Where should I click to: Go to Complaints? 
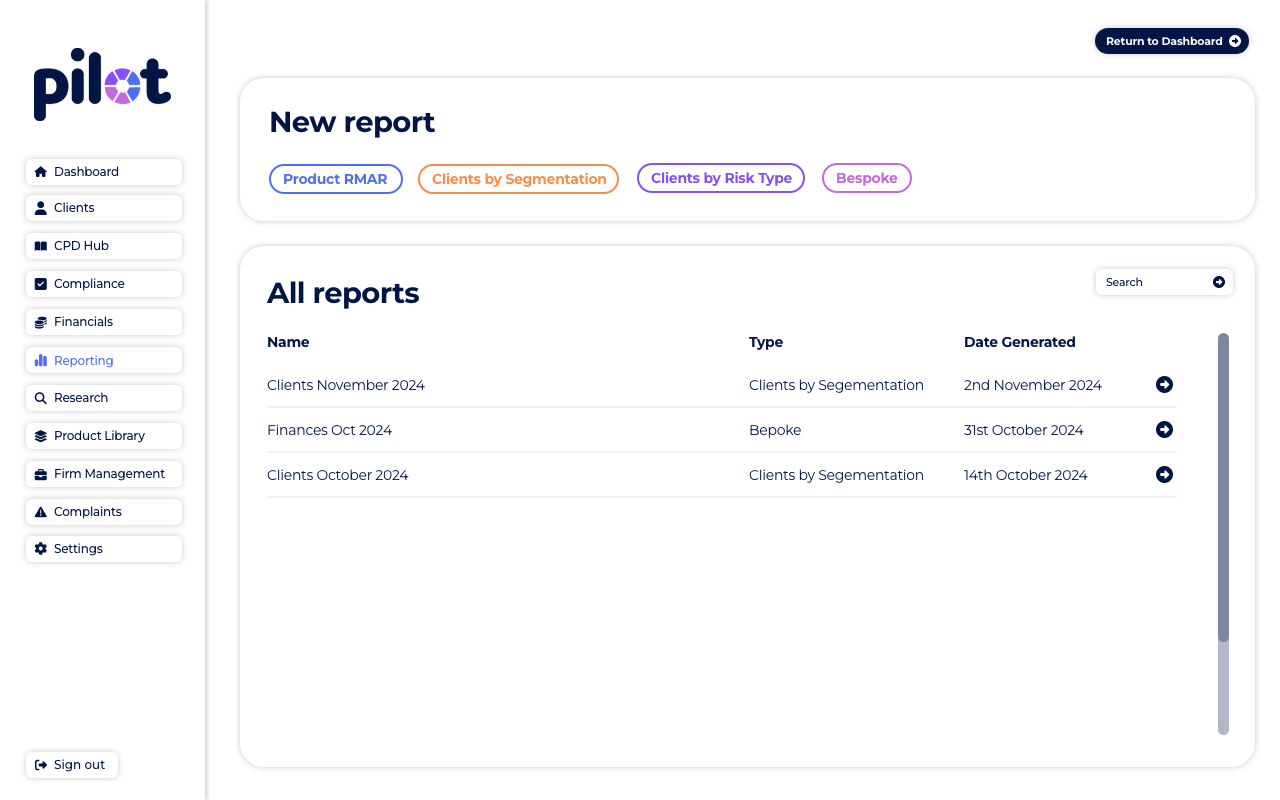tap(104, 512)
